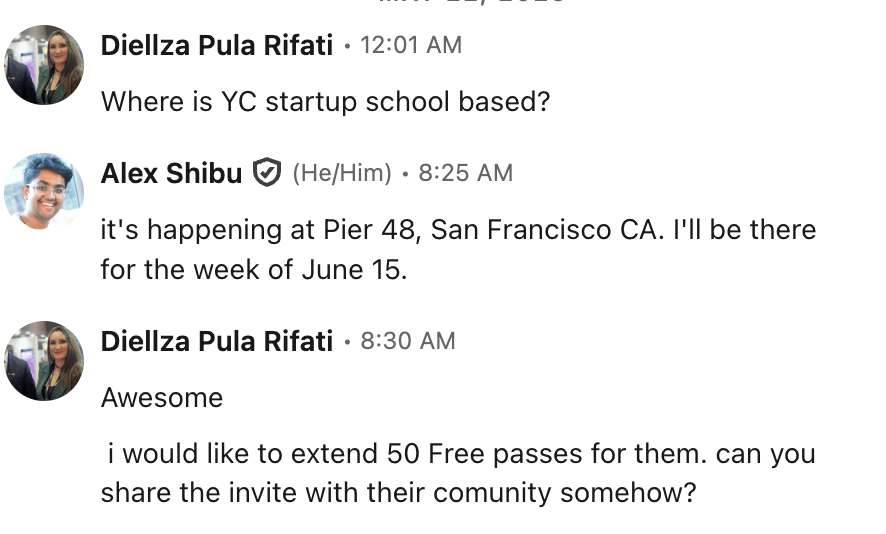The height and width of the screenshot is (534, 886).
Task: Open Diellza's avatar on the 12:01 AM message
Action: pyautogui.click(x=44, y=65)
